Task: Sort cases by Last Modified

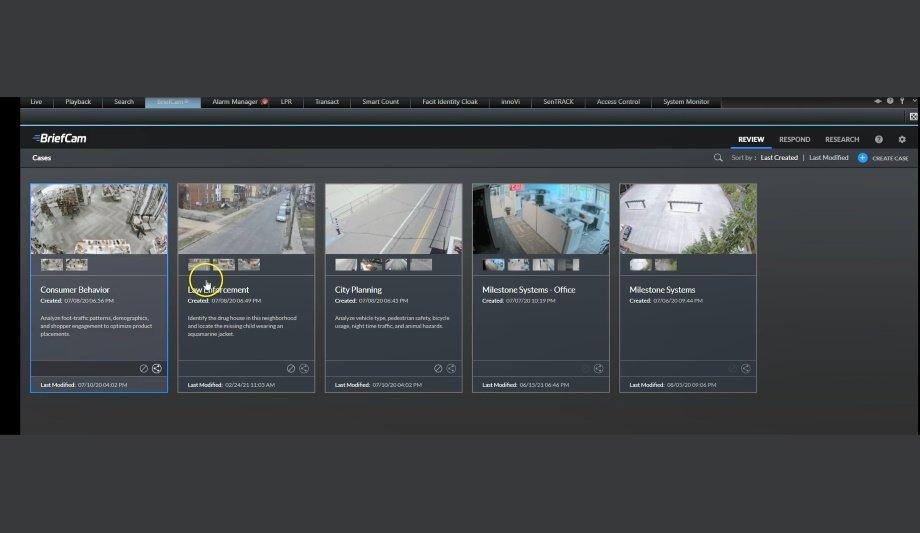Action: pyautogui.click(x=828, y=157)
